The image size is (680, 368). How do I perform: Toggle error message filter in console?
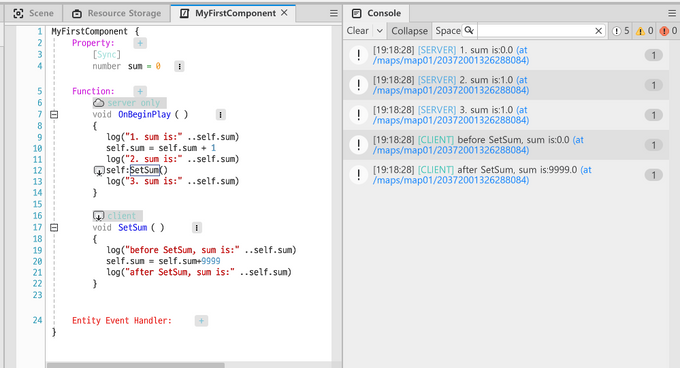pos(668,31)
